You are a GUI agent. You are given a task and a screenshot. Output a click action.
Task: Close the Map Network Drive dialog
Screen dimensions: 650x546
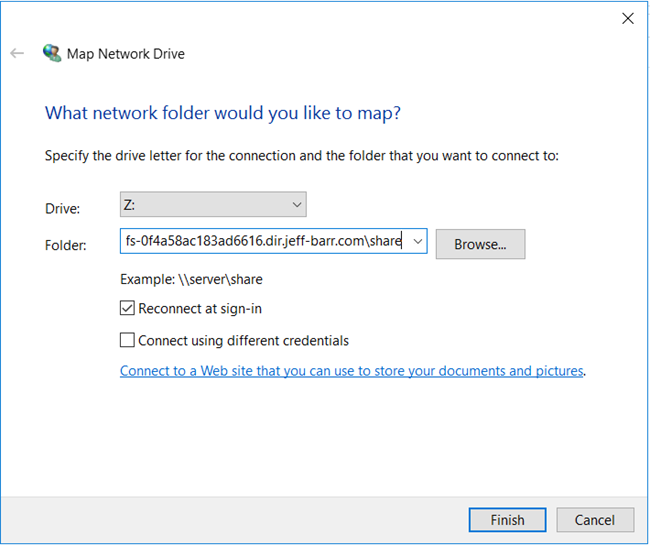pyautogui.click(x=628, y=18)
